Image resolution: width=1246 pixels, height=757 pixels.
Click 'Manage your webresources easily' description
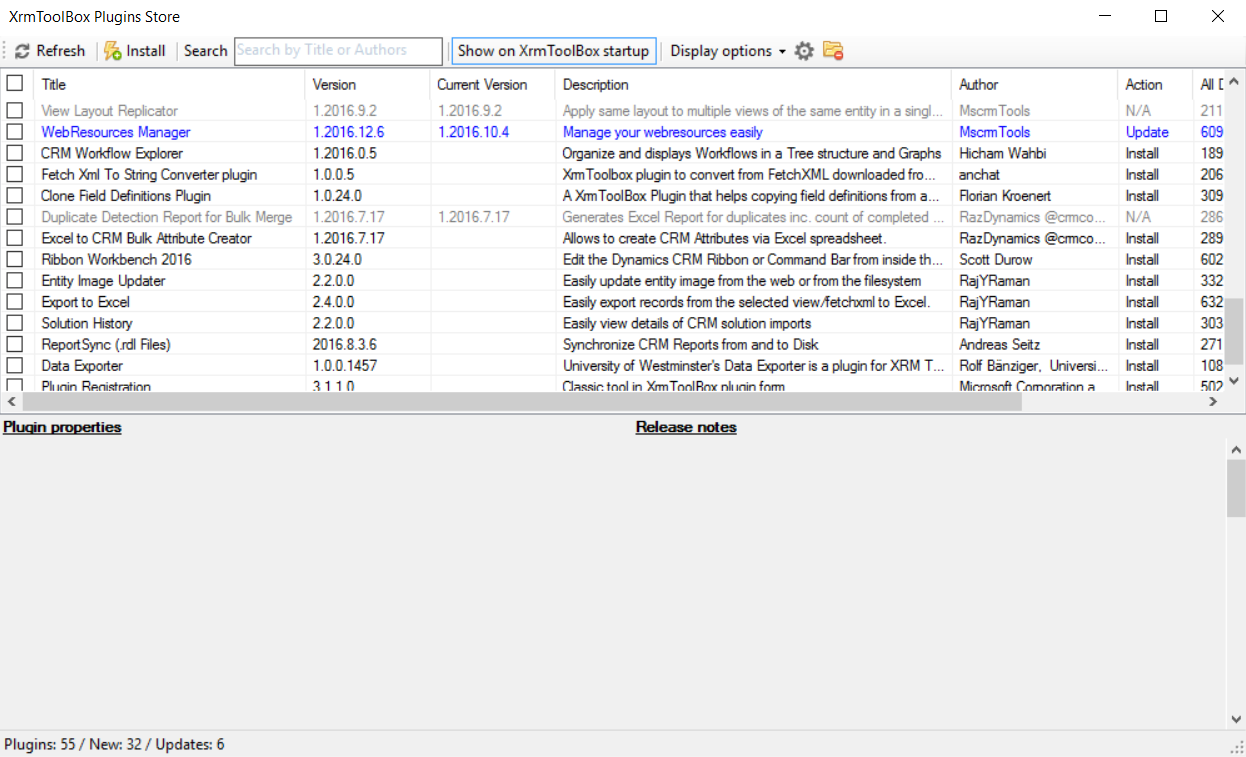[662, 132]
